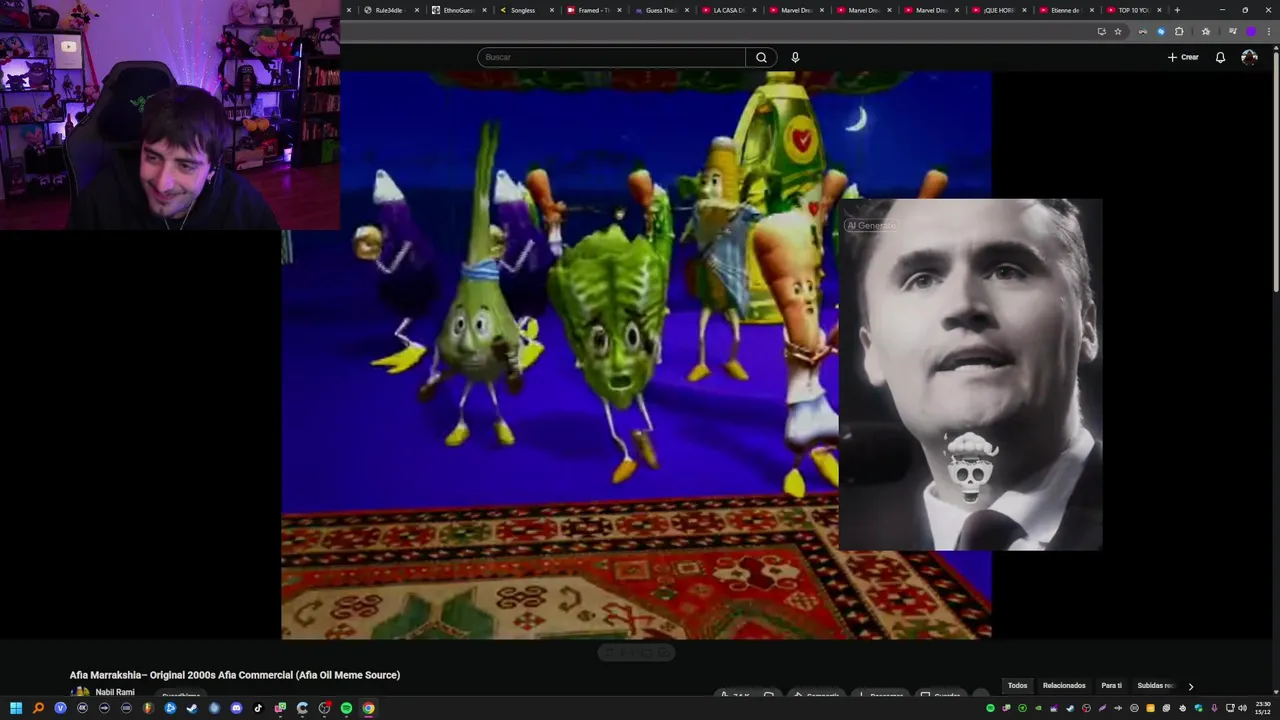Open the blue V taskbar app
1280x720 pixels.
[60, 708]
